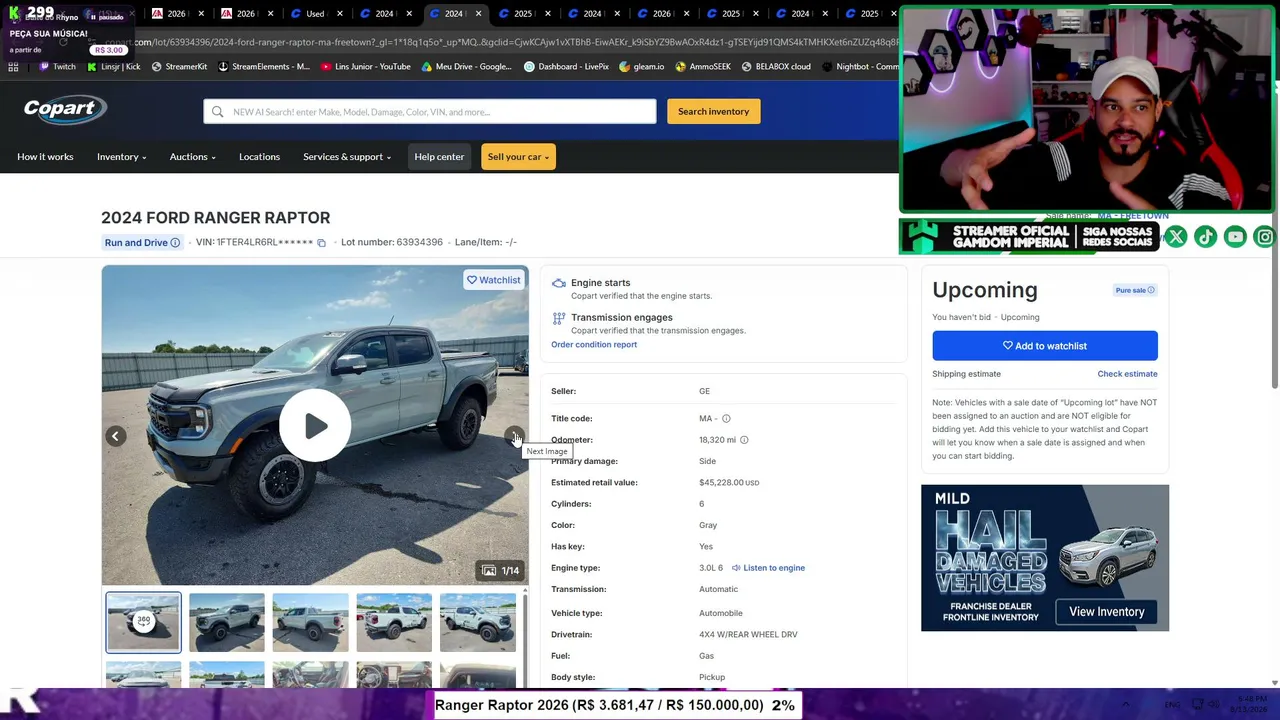Open the StreamElements bookmark
This screenshot has height=720, width=1280.
pos(263,67)
